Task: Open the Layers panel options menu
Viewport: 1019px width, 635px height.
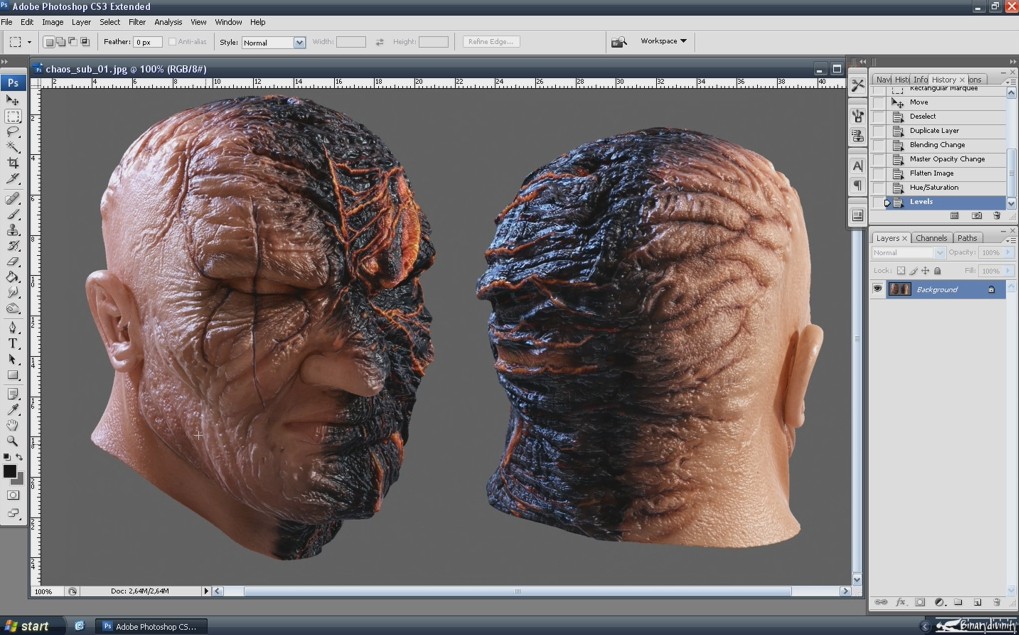Action: pyautogui.click(x=1011, y=240)
